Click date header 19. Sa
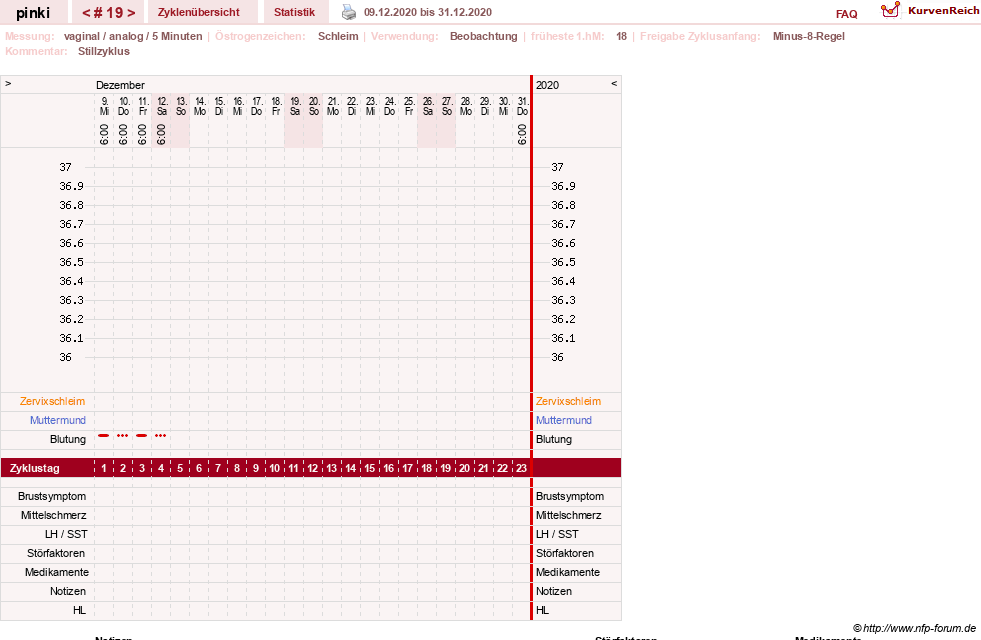Screen dimensions: 981x640 (x=295, y=106)
